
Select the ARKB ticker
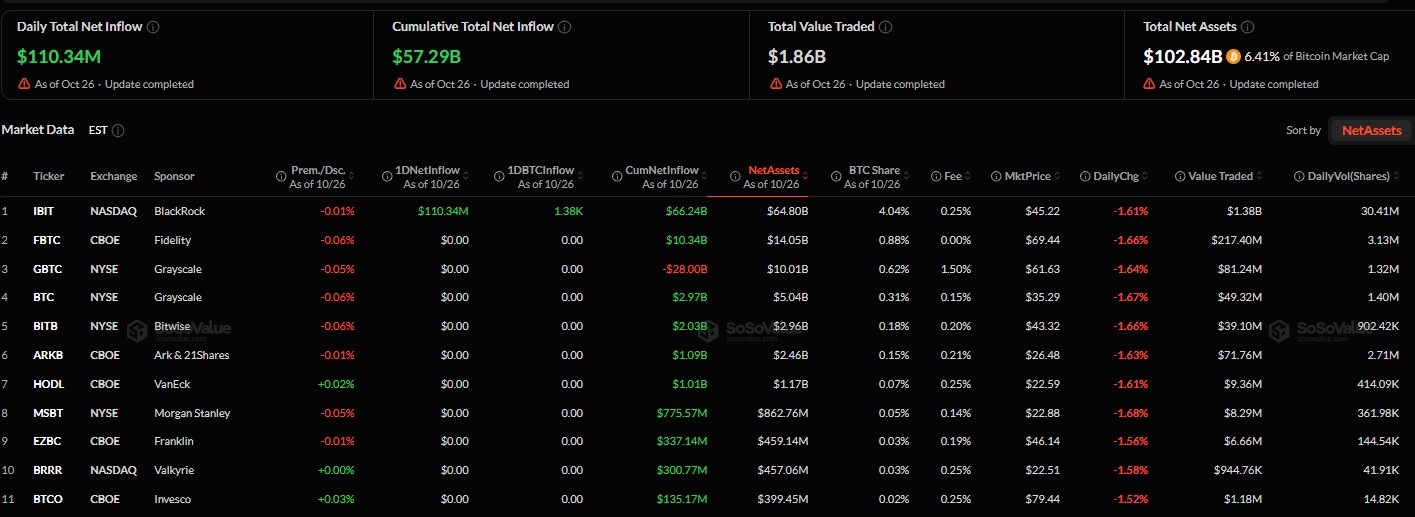coord(46,355)
